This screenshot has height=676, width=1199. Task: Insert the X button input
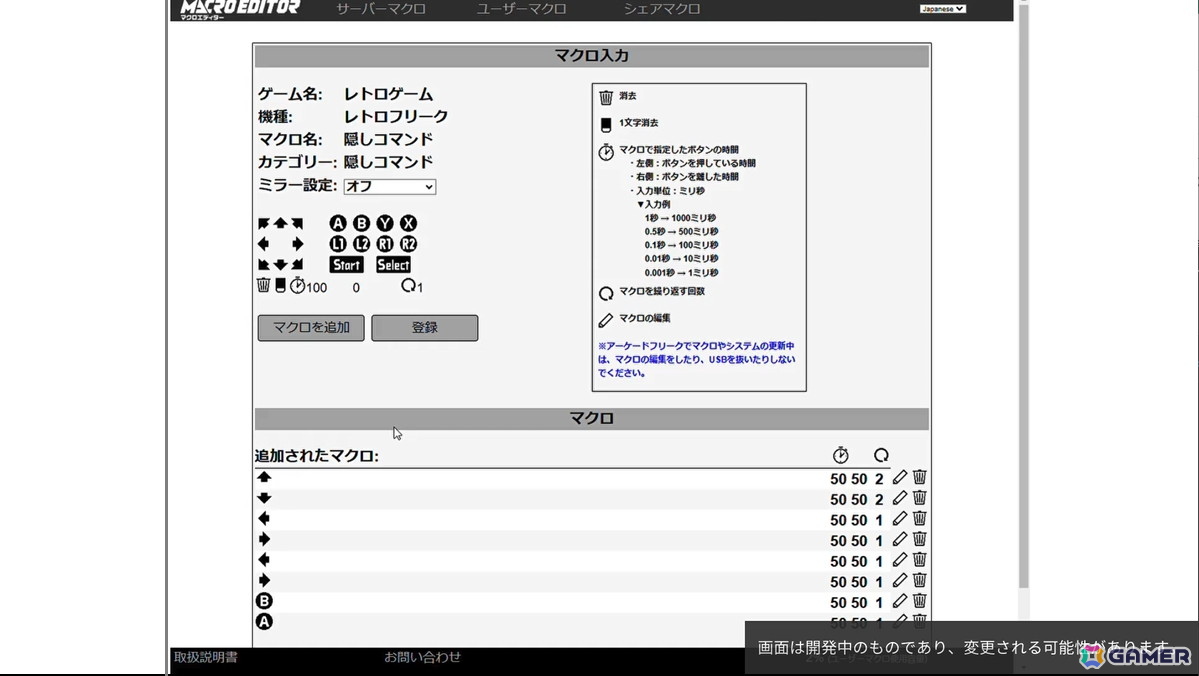408,223
